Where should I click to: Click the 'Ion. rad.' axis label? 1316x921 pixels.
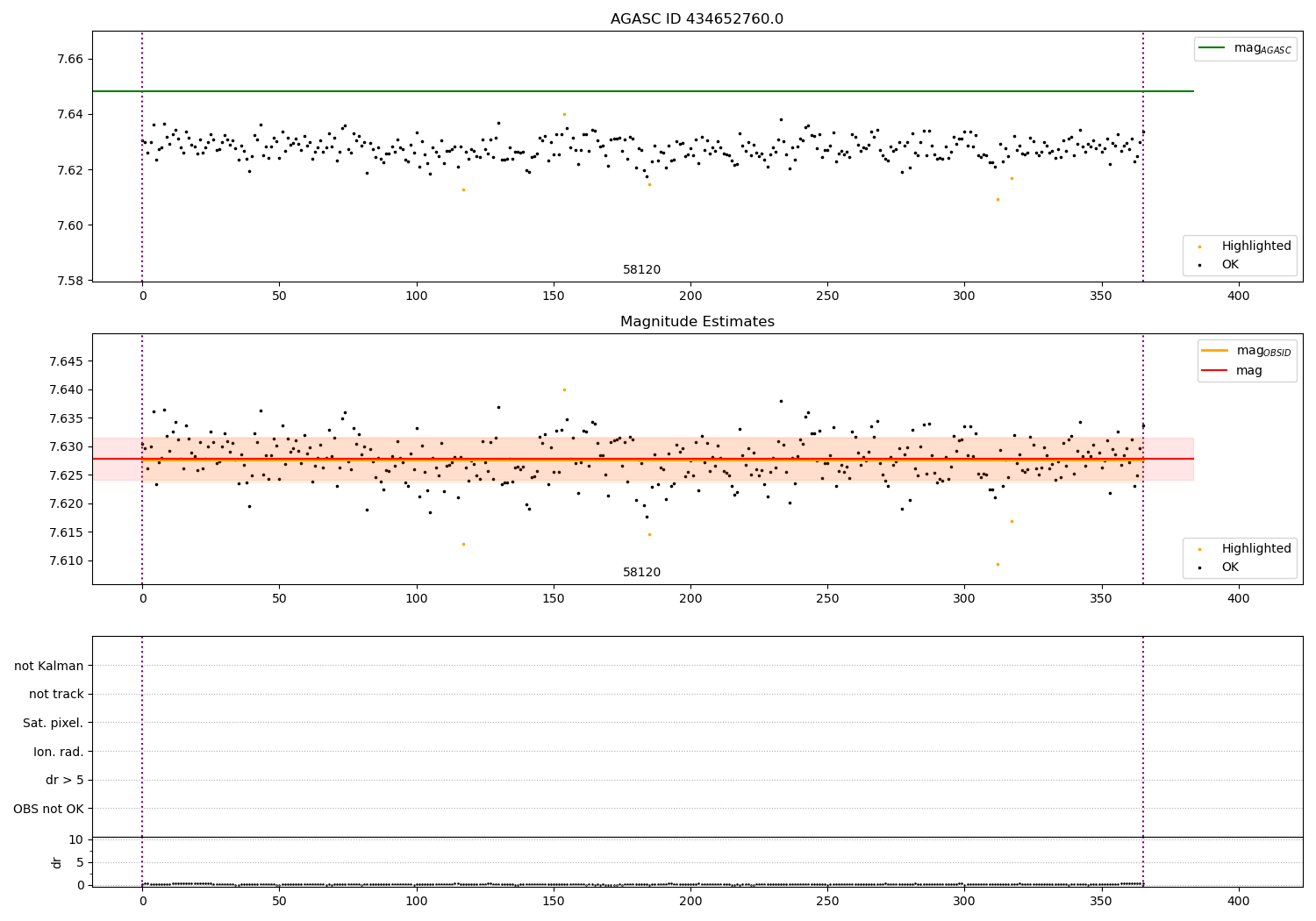(x=59, y=752)
